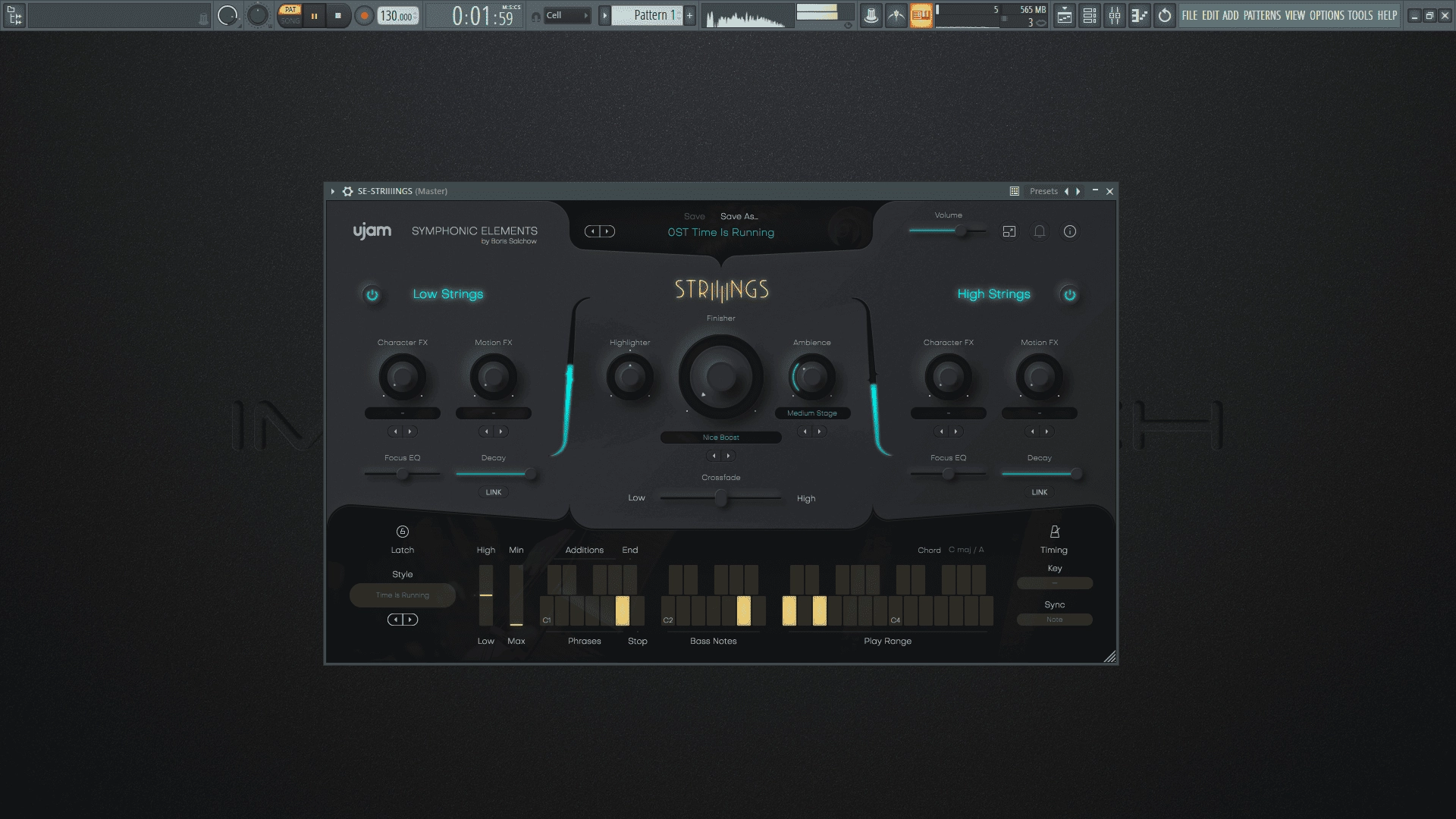This screenshot has height=819, width=1456.
Task: Open the Key dropdown under Timing
Action: [x=1055, y=583]
